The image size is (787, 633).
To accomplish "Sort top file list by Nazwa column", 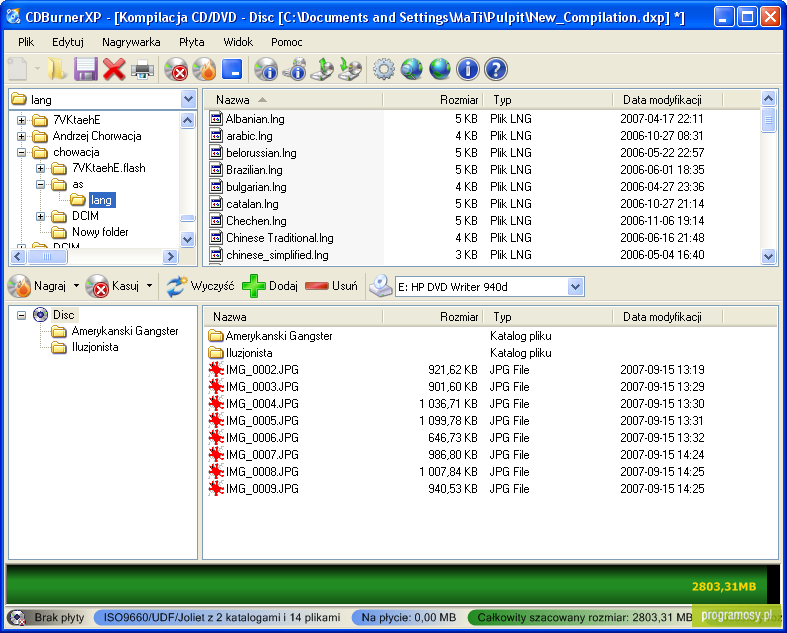I will [x=294, y=100].
